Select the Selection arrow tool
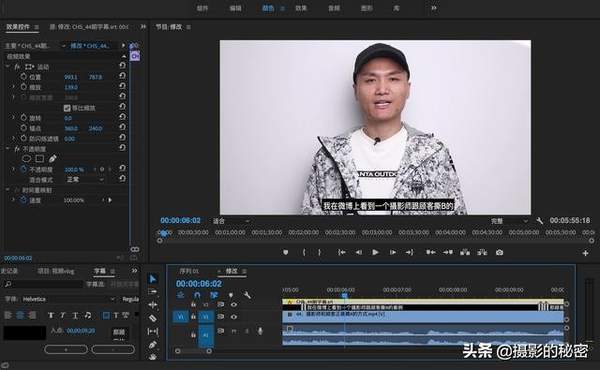600x370 pixels. coord(153,279)
